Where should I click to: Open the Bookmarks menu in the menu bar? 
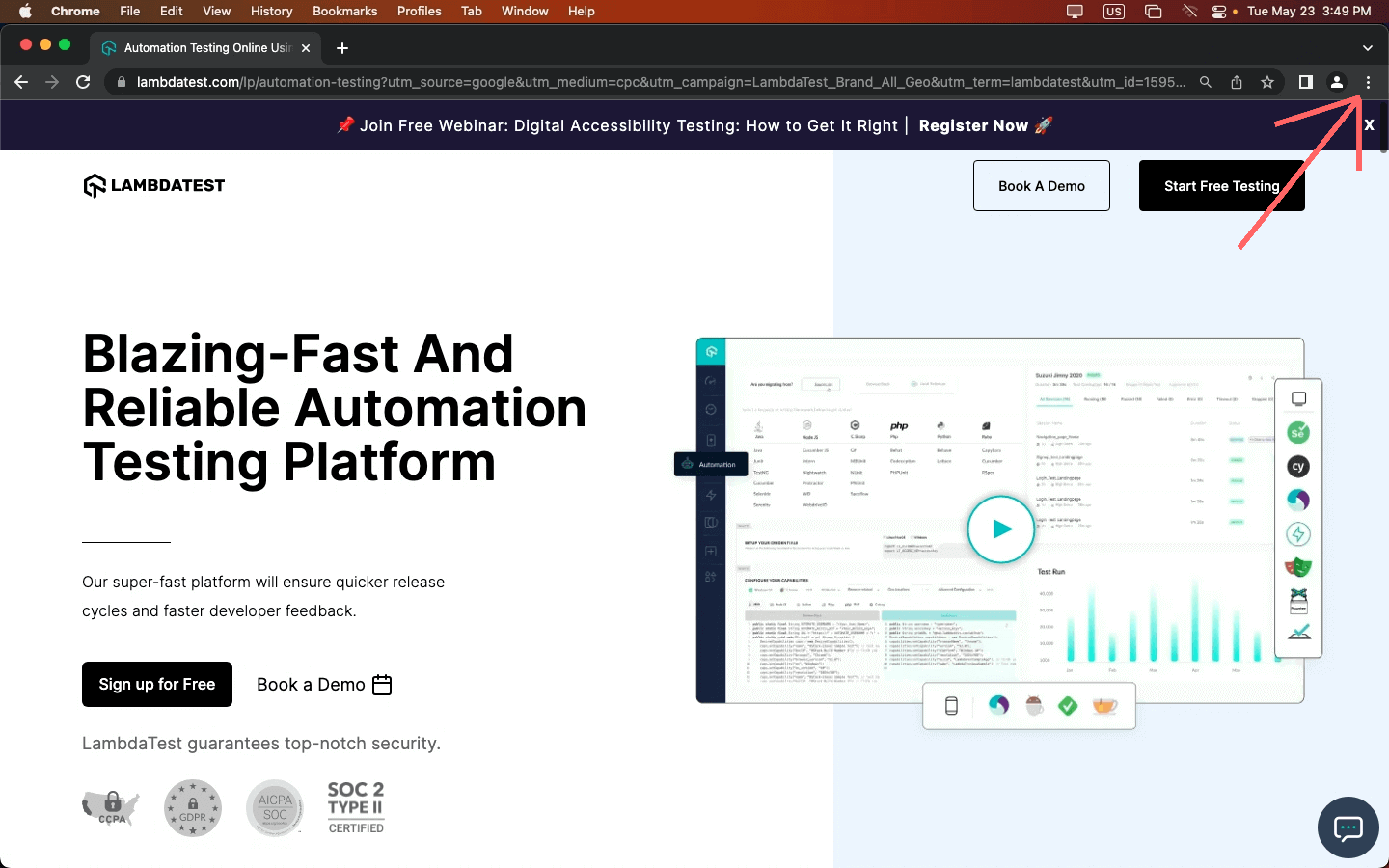(344, 11)
